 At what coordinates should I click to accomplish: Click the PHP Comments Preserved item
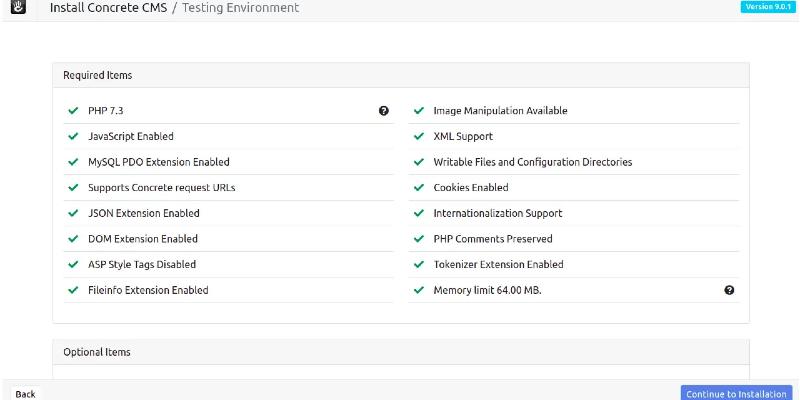coord(492,239)
